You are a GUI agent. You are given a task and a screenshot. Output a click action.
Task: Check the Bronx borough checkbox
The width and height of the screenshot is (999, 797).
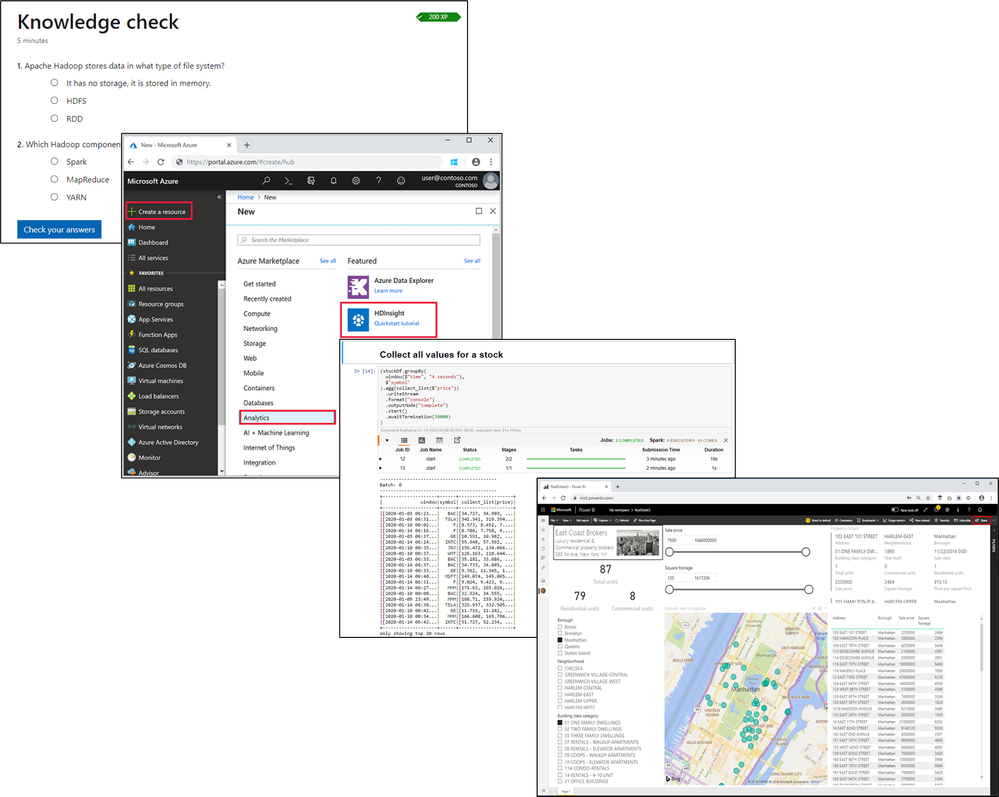[x=560, y=627]
